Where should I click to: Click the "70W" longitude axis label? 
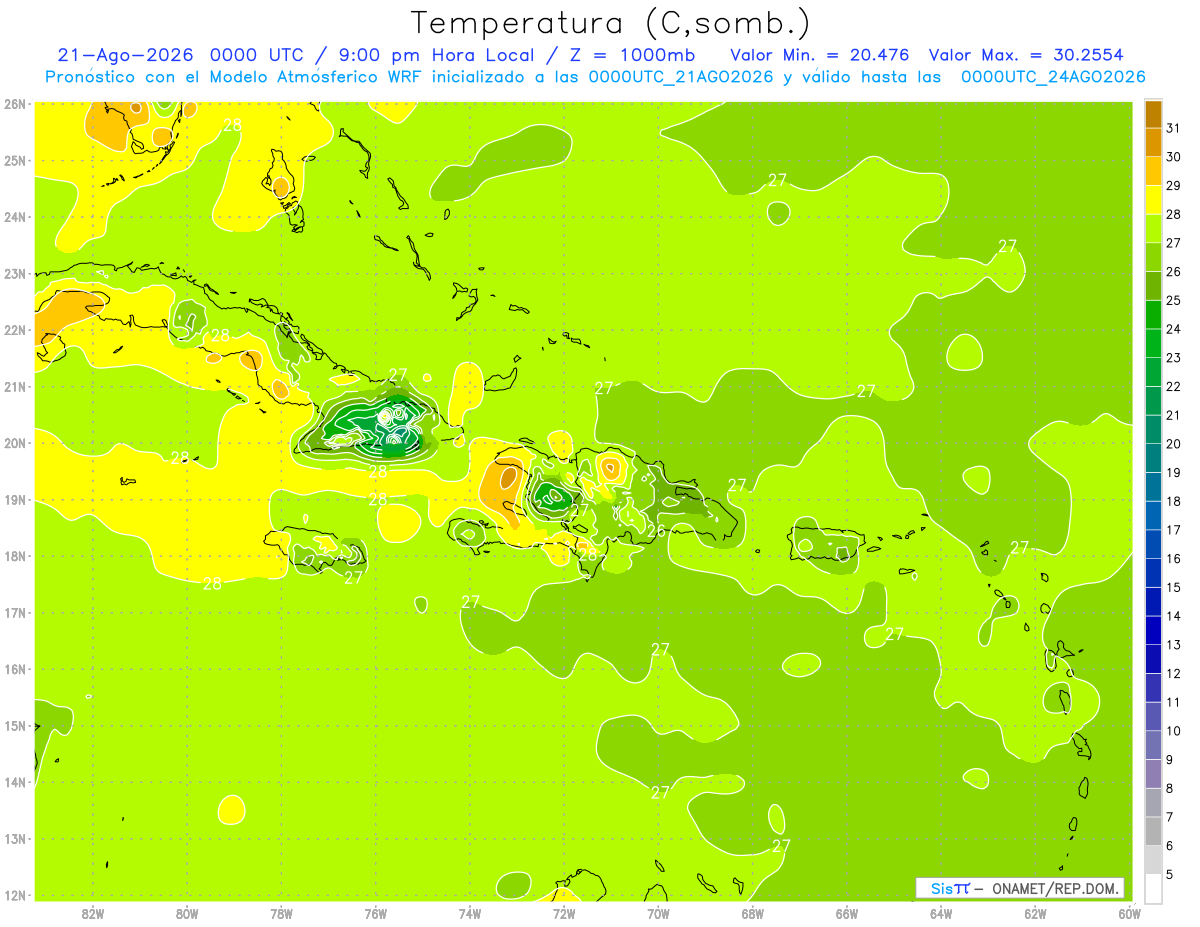(658, 913)
